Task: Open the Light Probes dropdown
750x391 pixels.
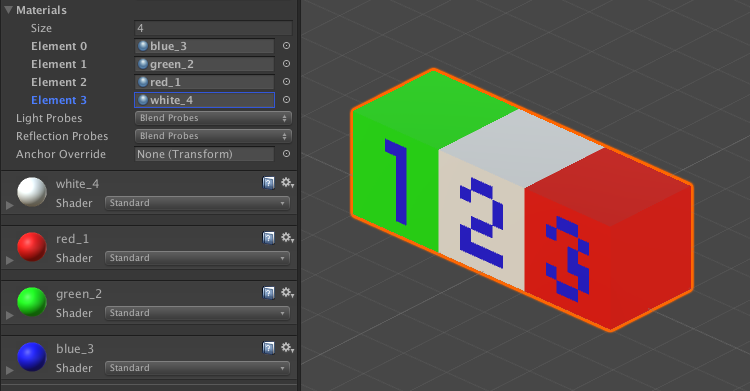Action: tap(213, 118)
